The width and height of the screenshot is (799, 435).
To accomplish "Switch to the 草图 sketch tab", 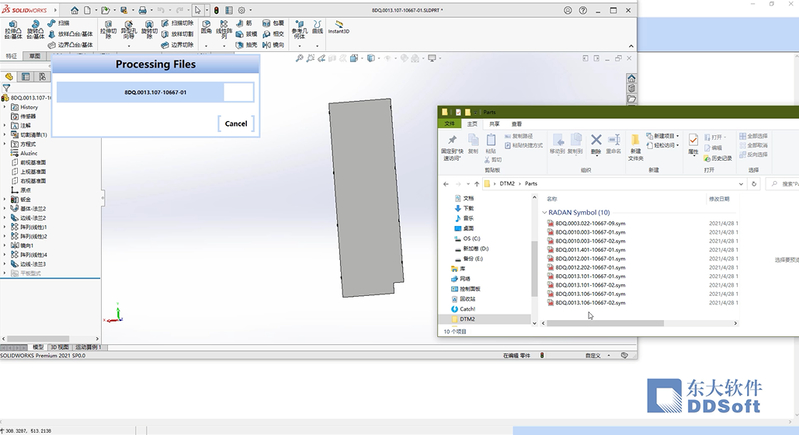I will pyautogui.click(x=35, y=57).
